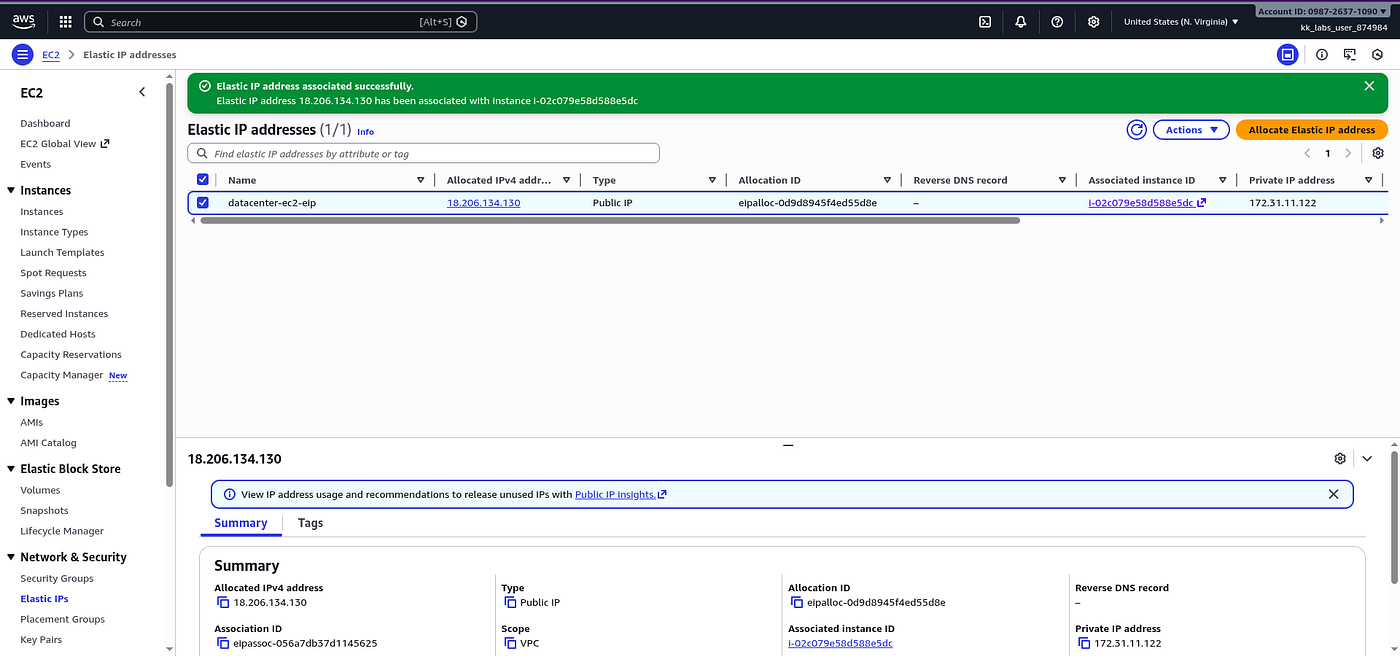Go to the previous table page arrow

pyautogui.click(x=1307, y=153)
